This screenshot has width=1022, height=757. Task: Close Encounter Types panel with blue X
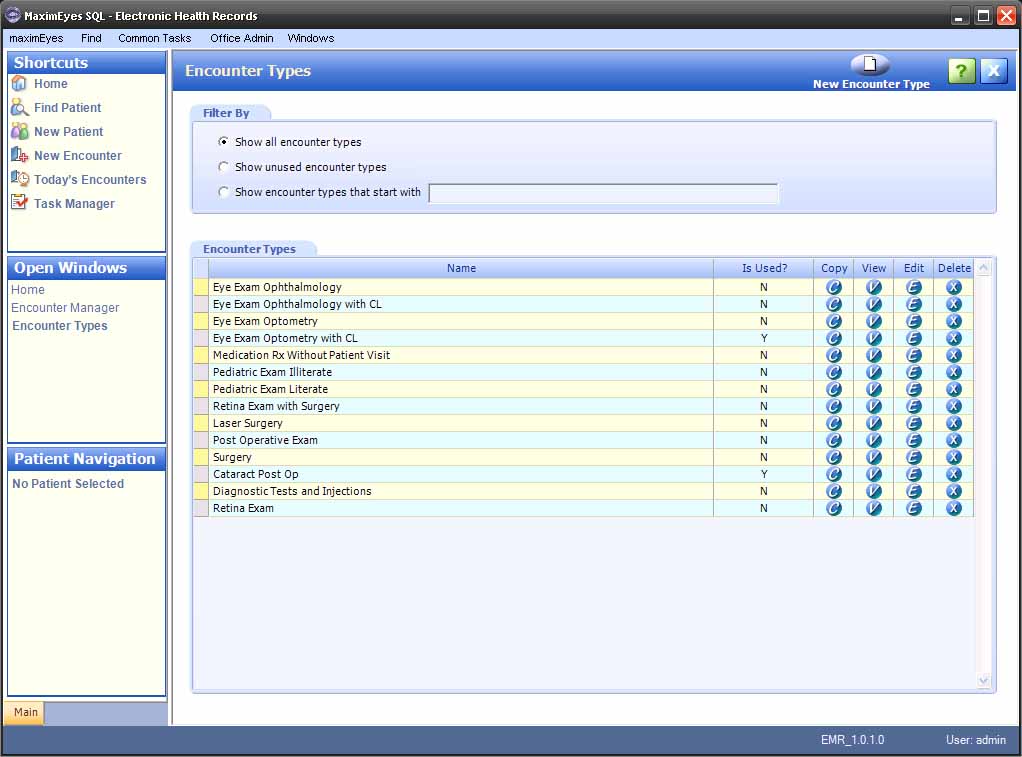point(993,70)
